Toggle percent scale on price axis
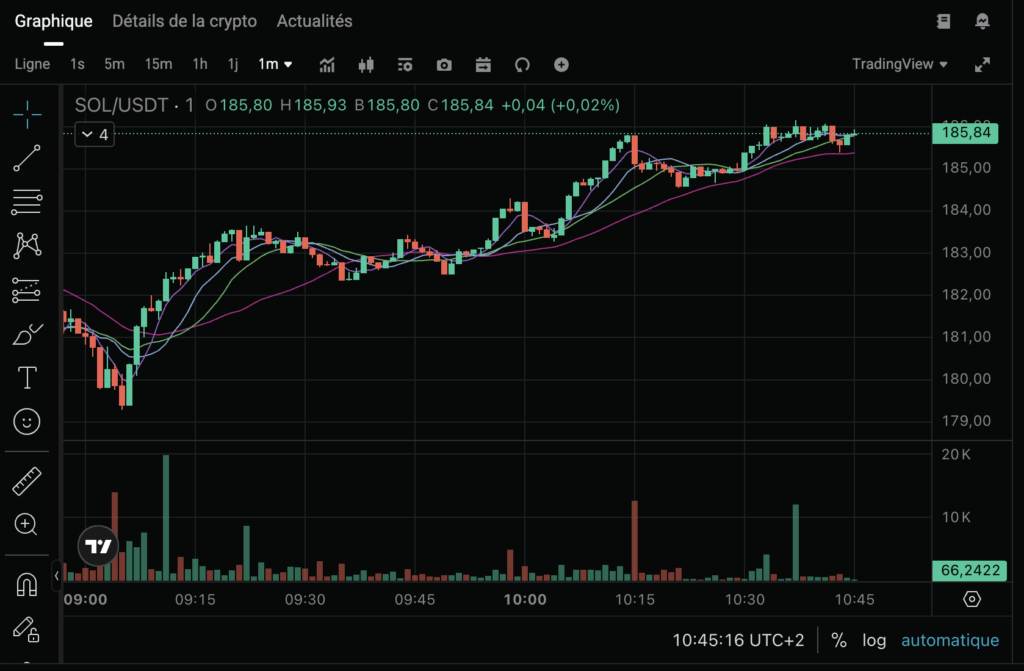 point(838,640)
